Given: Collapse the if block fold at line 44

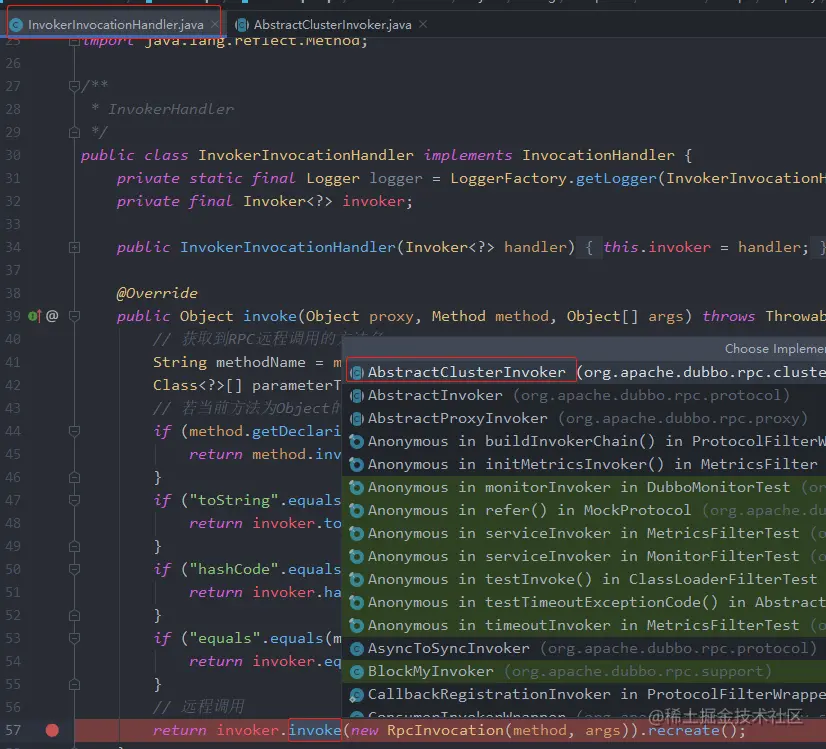Looking at the screenshot, I should (74, 431).
